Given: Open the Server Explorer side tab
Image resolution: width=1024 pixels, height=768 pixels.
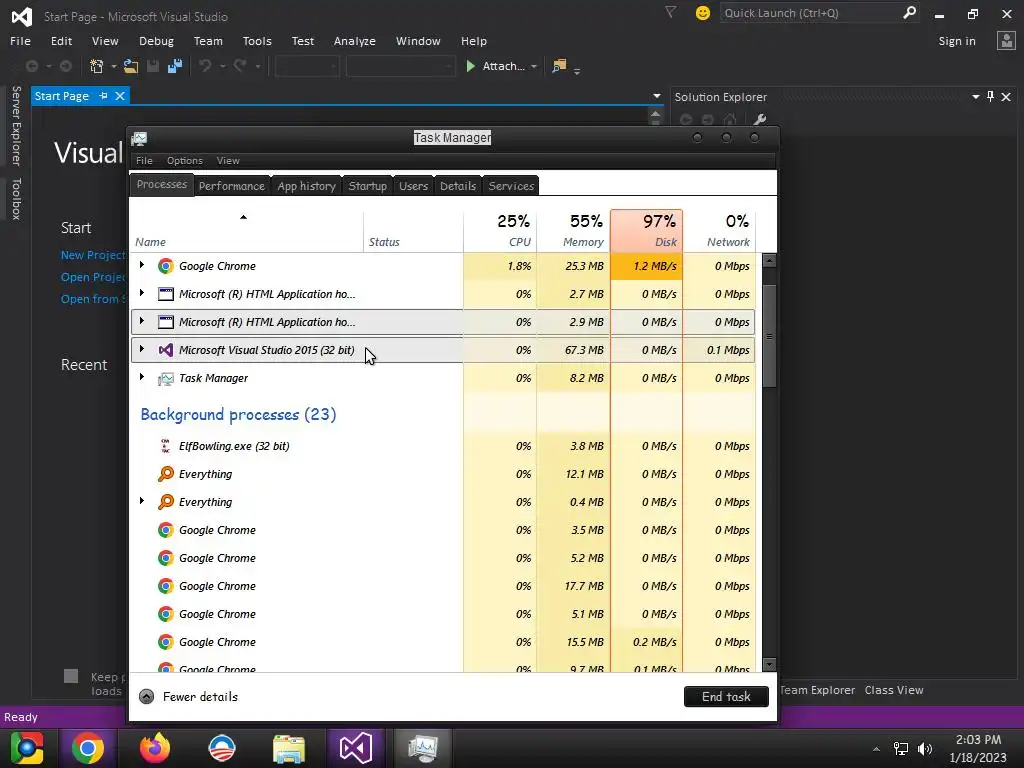Looking at the screenshot, I should coord(16,125).
